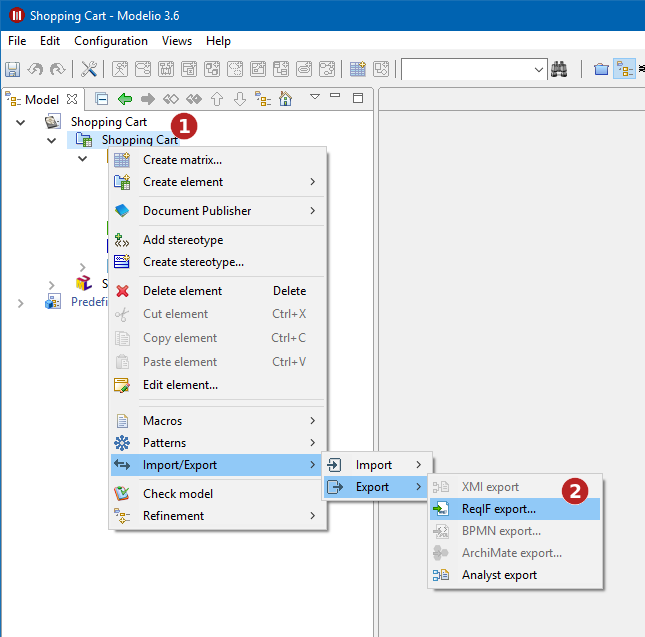Open the Patterns submenu
Image resolution: width=645 pixels, height=637 pixels.
click(x=218, y=443)
